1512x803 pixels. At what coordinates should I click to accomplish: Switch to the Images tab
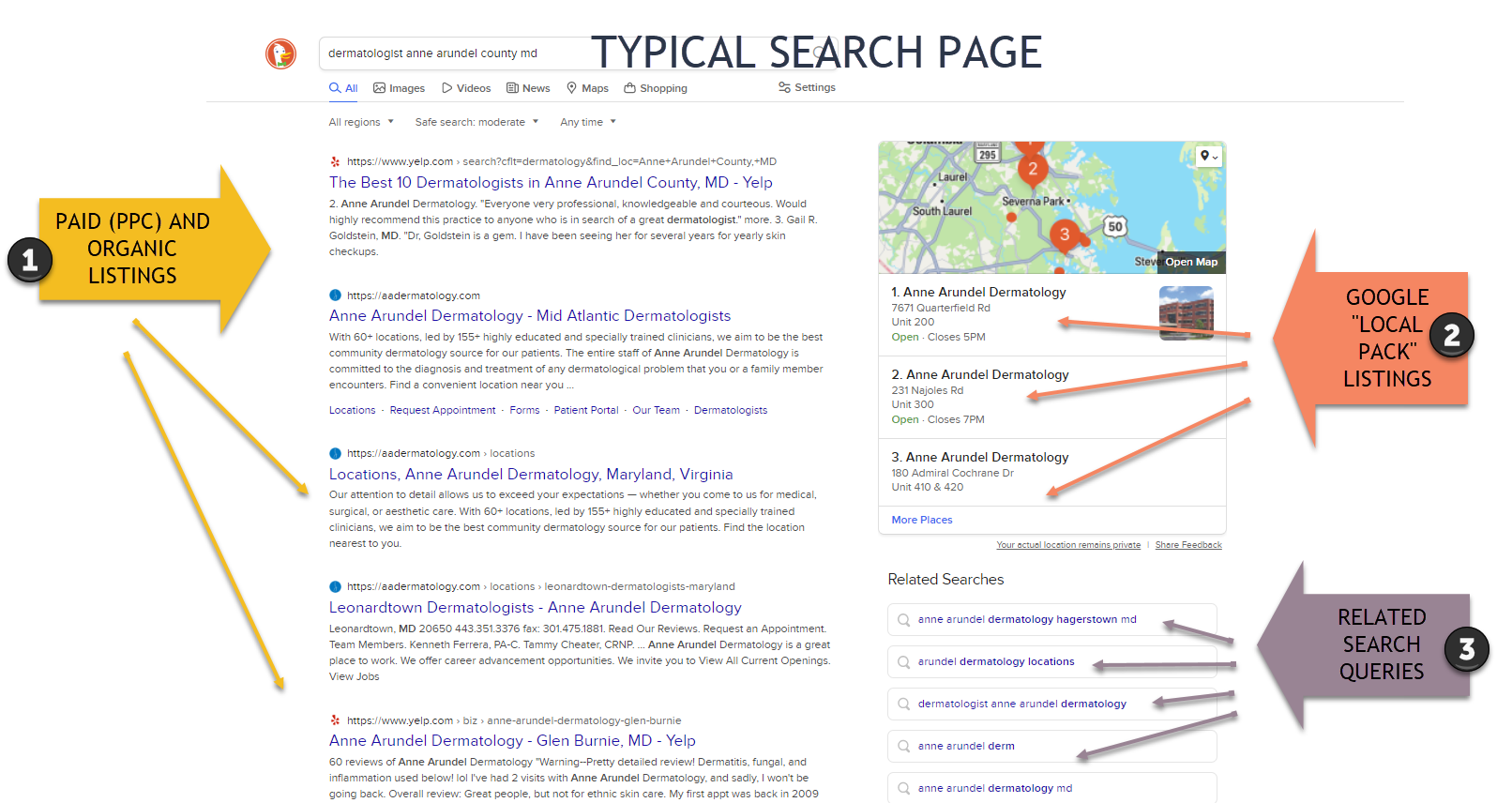pos(399,88)
